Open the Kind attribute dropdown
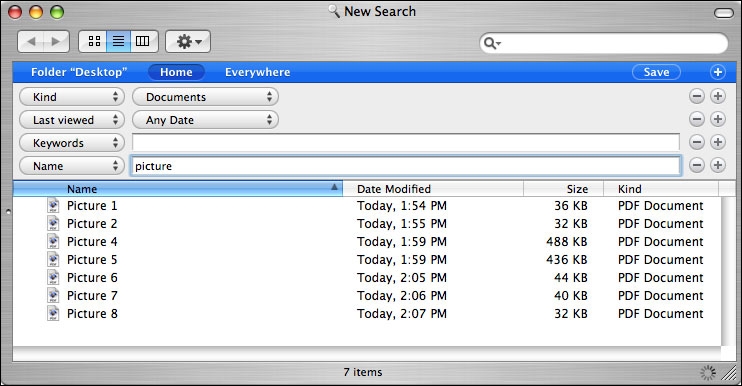The image size is (742, 386). (x=72, y=97)
